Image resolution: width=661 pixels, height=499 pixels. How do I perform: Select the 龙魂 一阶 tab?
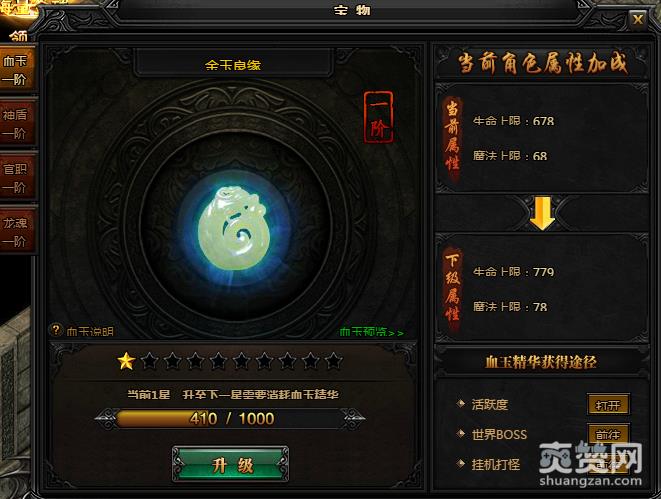pos(16,232)
